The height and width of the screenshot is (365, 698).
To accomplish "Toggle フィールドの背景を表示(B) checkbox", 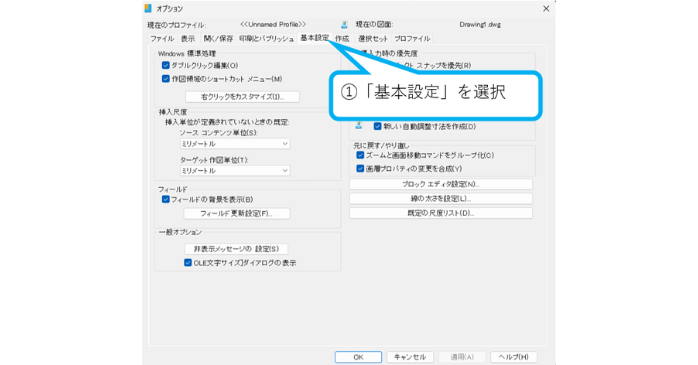I will click(166, 199).
